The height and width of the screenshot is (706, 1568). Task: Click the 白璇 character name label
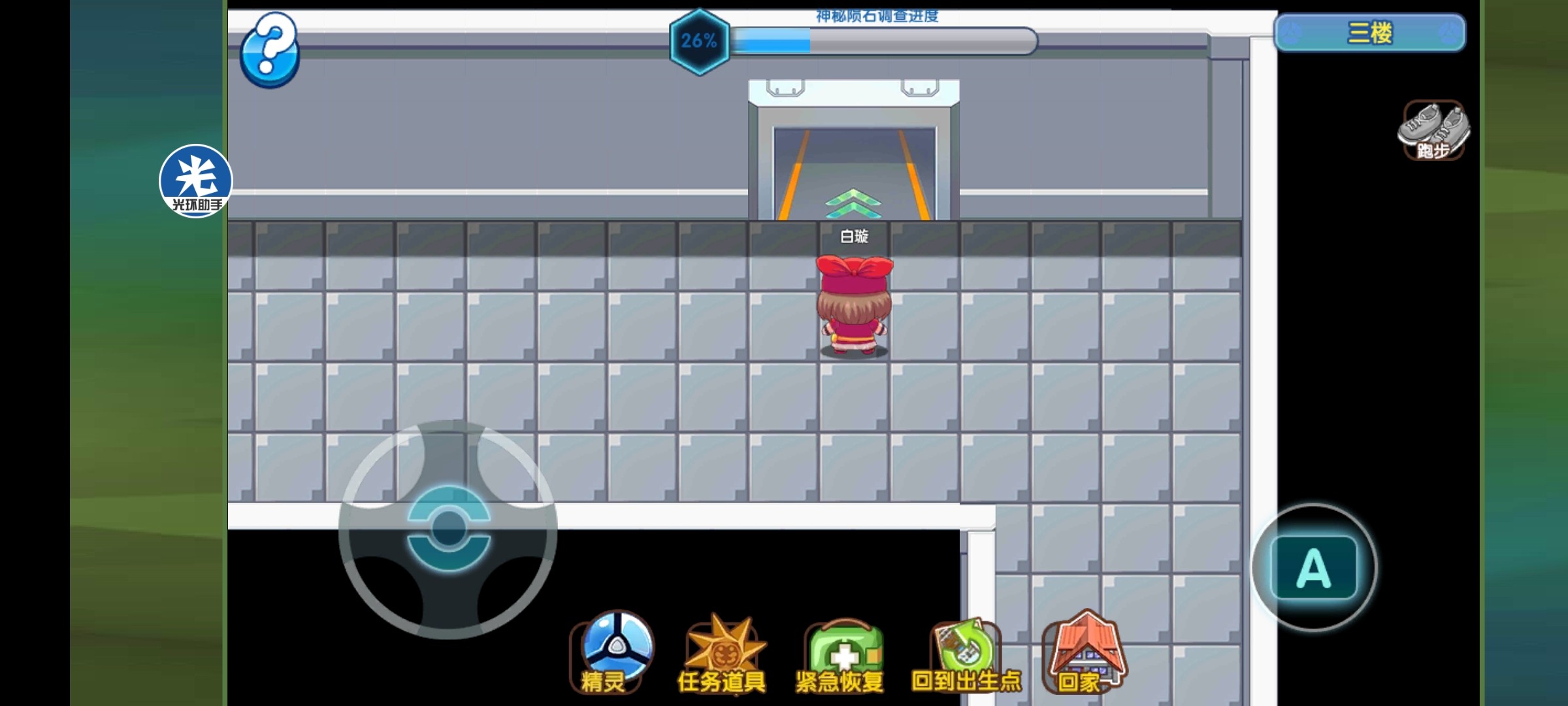click(x=853, y=237)
